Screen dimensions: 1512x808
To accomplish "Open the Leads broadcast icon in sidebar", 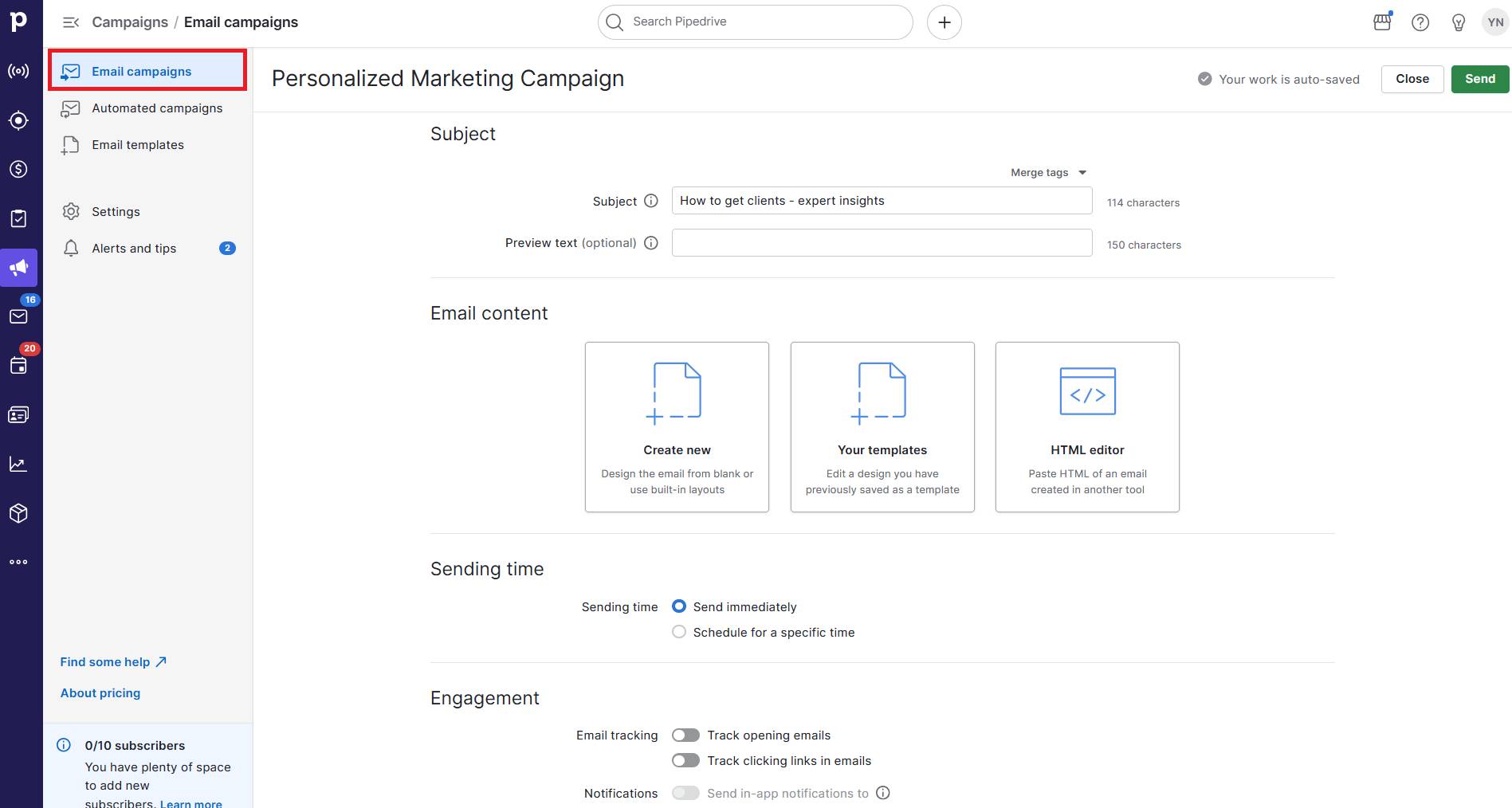I will point(19,71).
